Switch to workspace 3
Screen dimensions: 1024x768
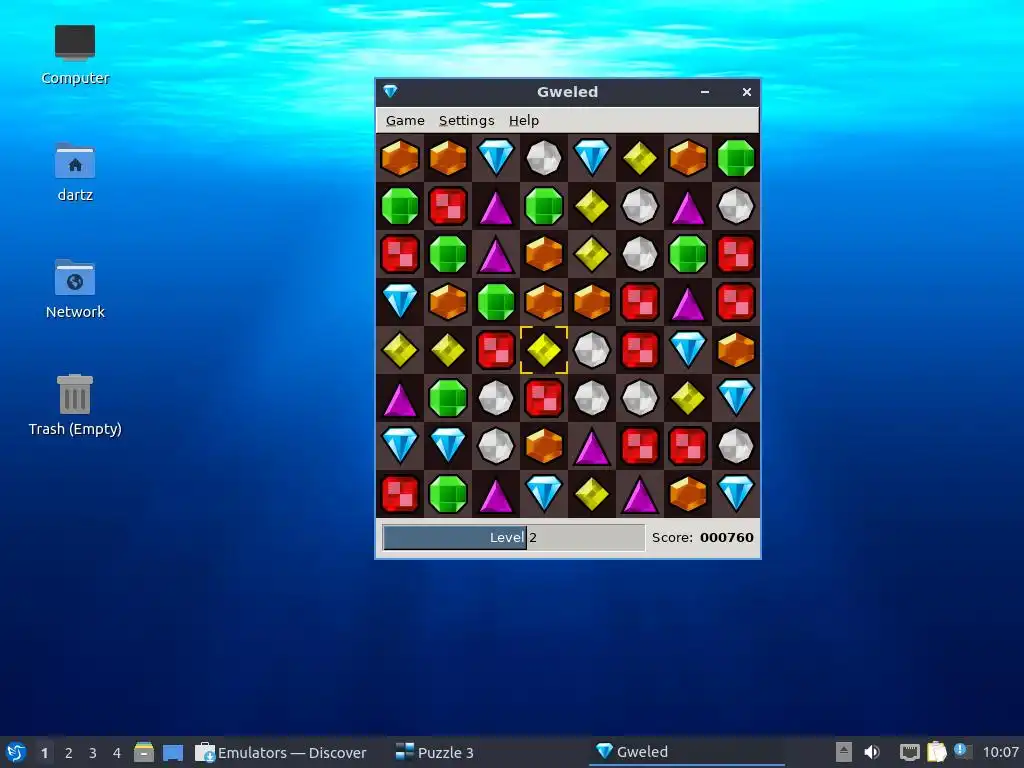pyautogui.click(x=93, y=753)
